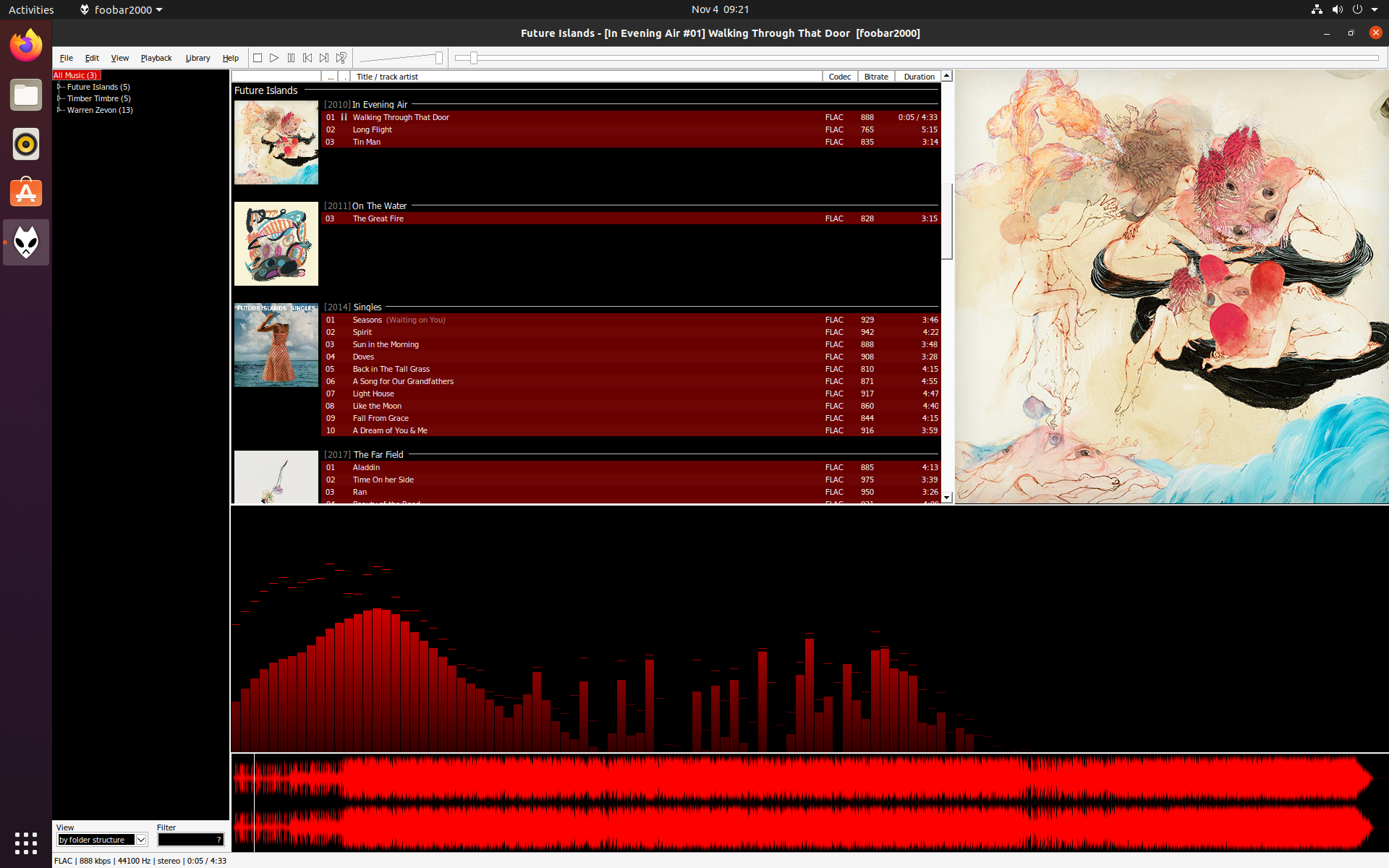The width and height of the screenshot is (1389, 868).
Task: Sort by Duration column header
Action: pos(919,76)
